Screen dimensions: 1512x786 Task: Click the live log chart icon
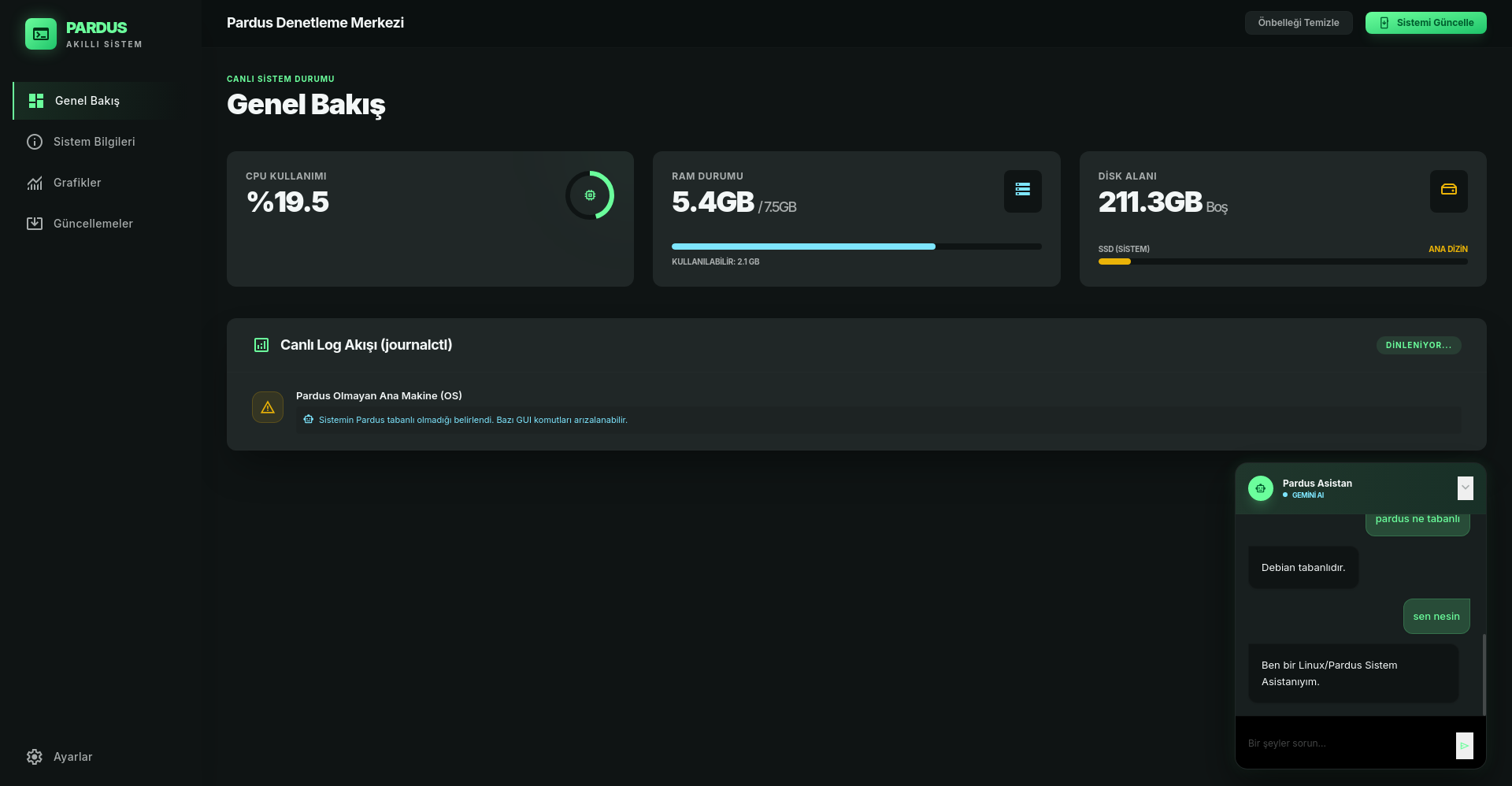[x=261, y=345]
